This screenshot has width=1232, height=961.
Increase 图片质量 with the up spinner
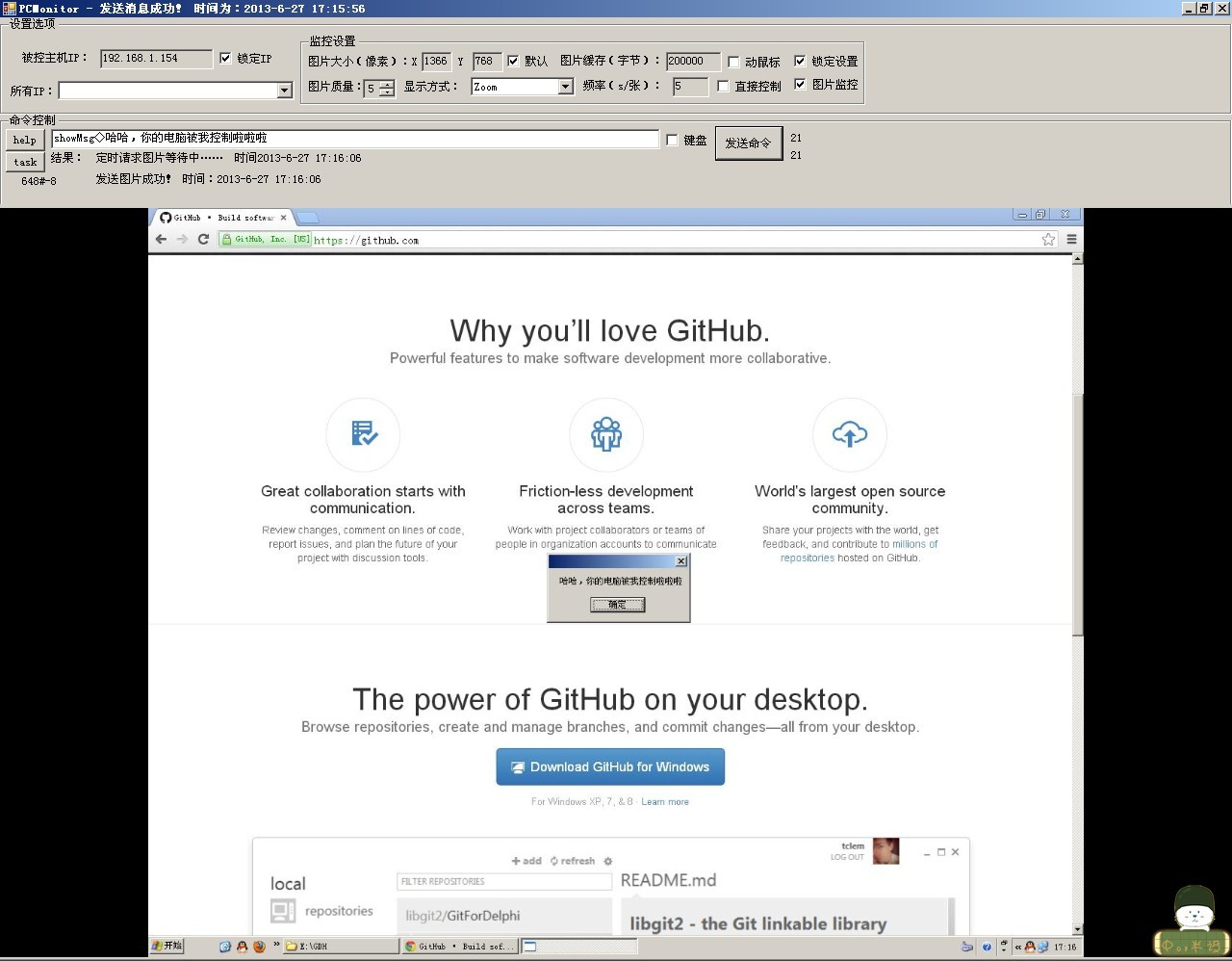tap(387, 84)
